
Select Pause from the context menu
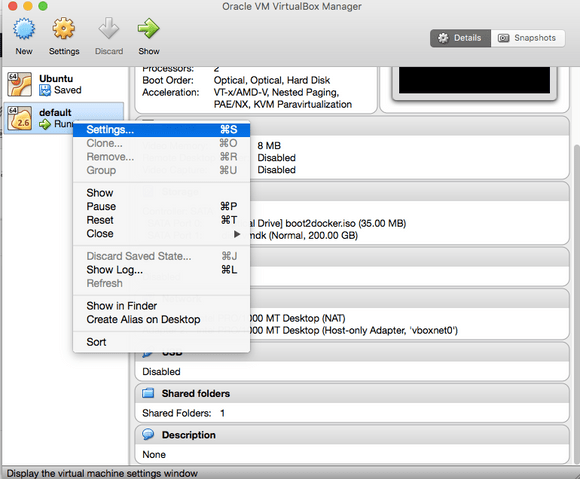(161, 206)
